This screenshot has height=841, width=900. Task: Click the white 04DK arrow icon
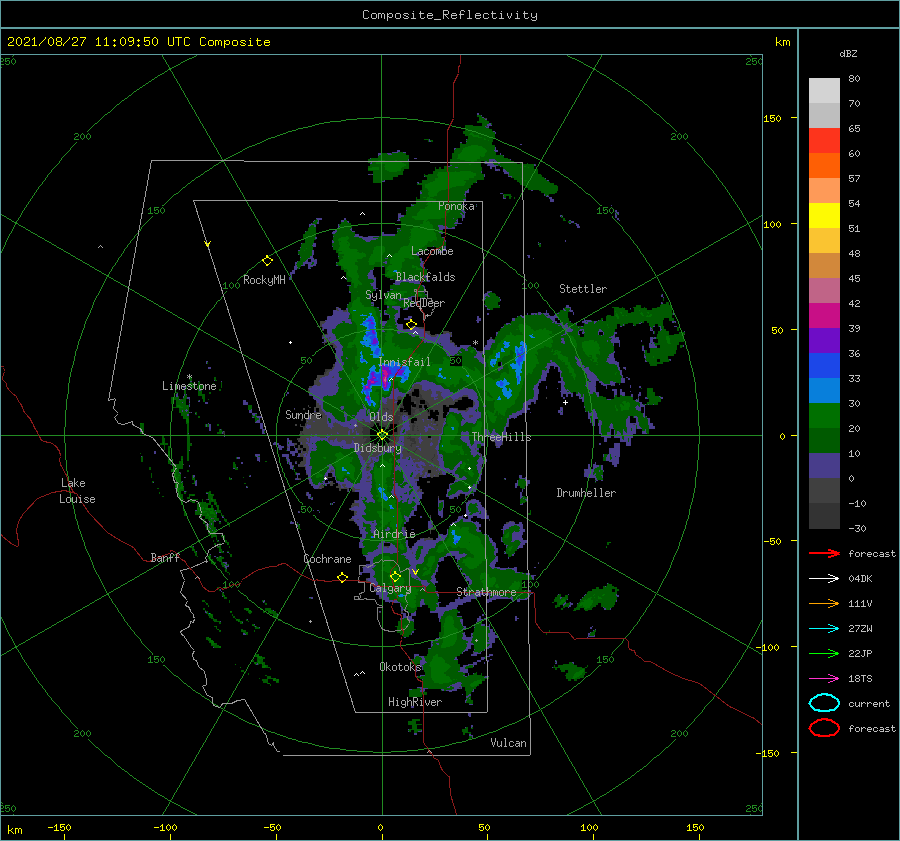[x=824, y=578]
